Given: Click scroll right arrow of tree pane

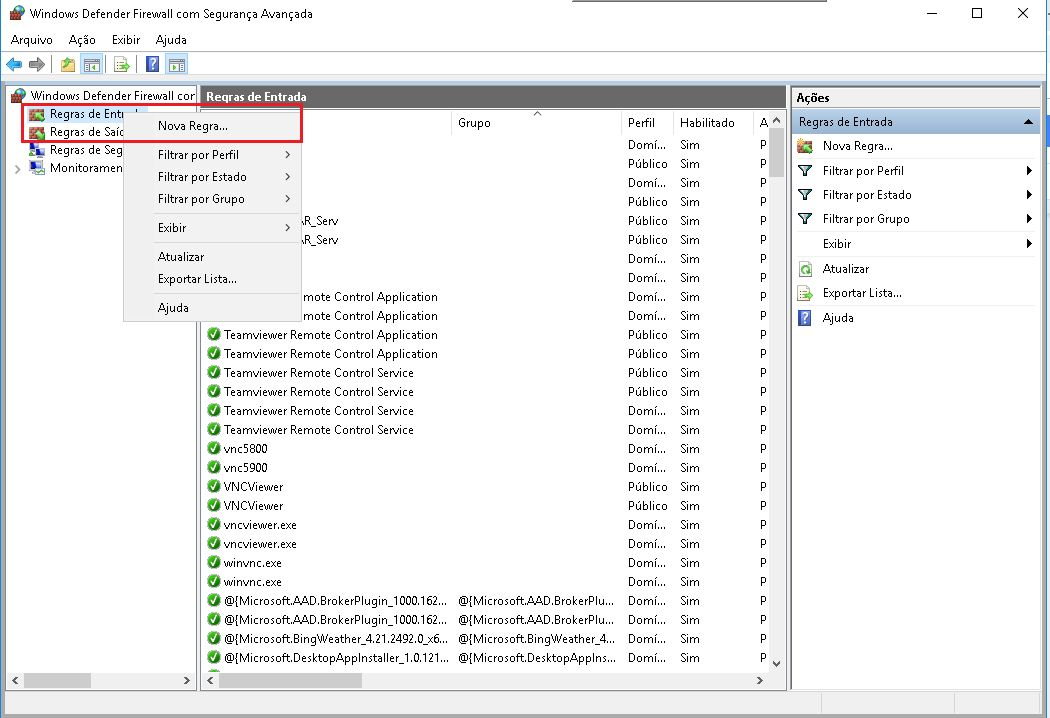Looking at the screenshot, I should point(187,680).
